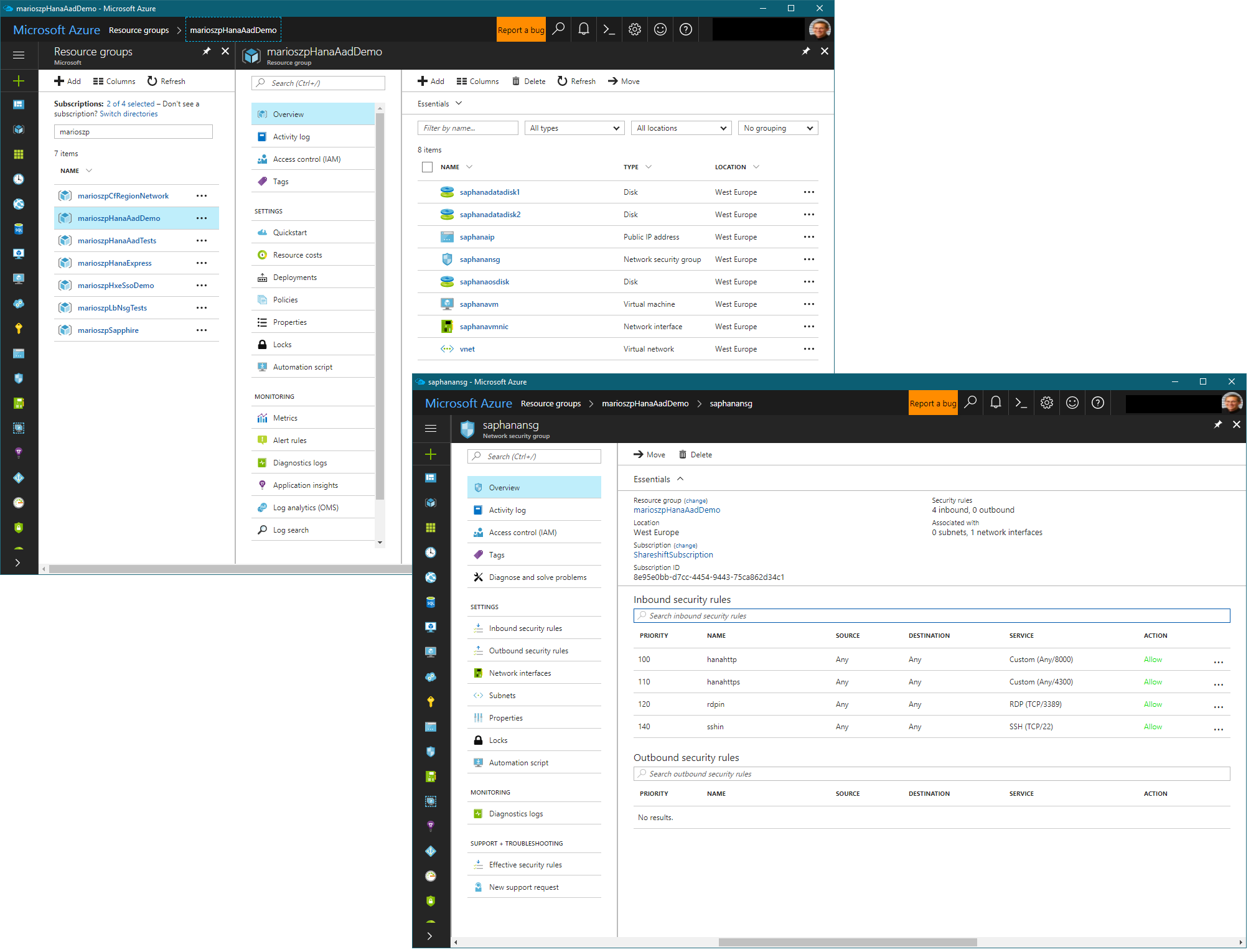This screenshot has height=952, width=1251.
Task: Click the feedback smiley in saphanansg header
Action: click(1072, 403)
